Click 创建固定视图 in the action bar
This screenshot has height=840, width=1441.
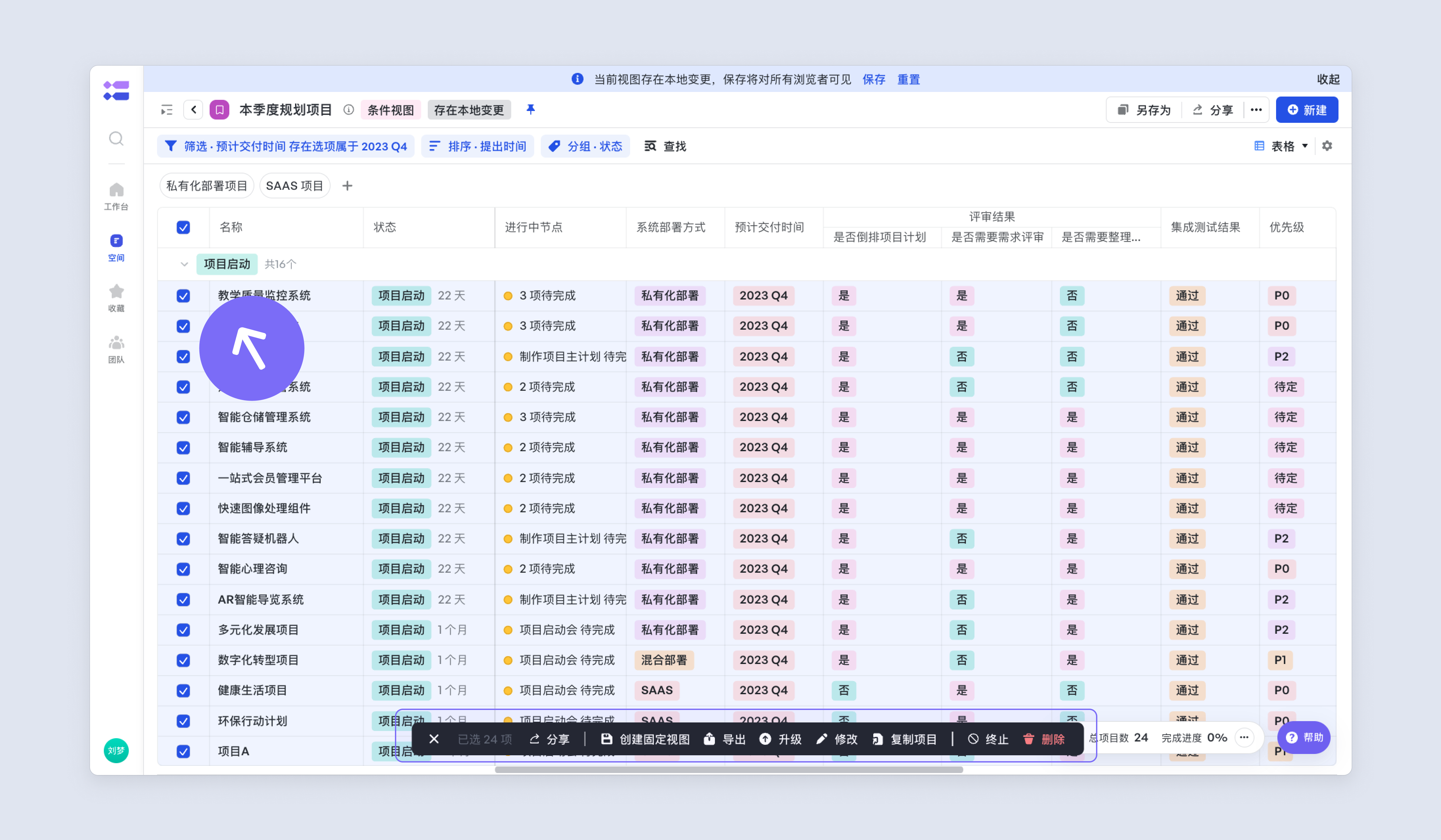pyautogui.click(x=645, y=739)
